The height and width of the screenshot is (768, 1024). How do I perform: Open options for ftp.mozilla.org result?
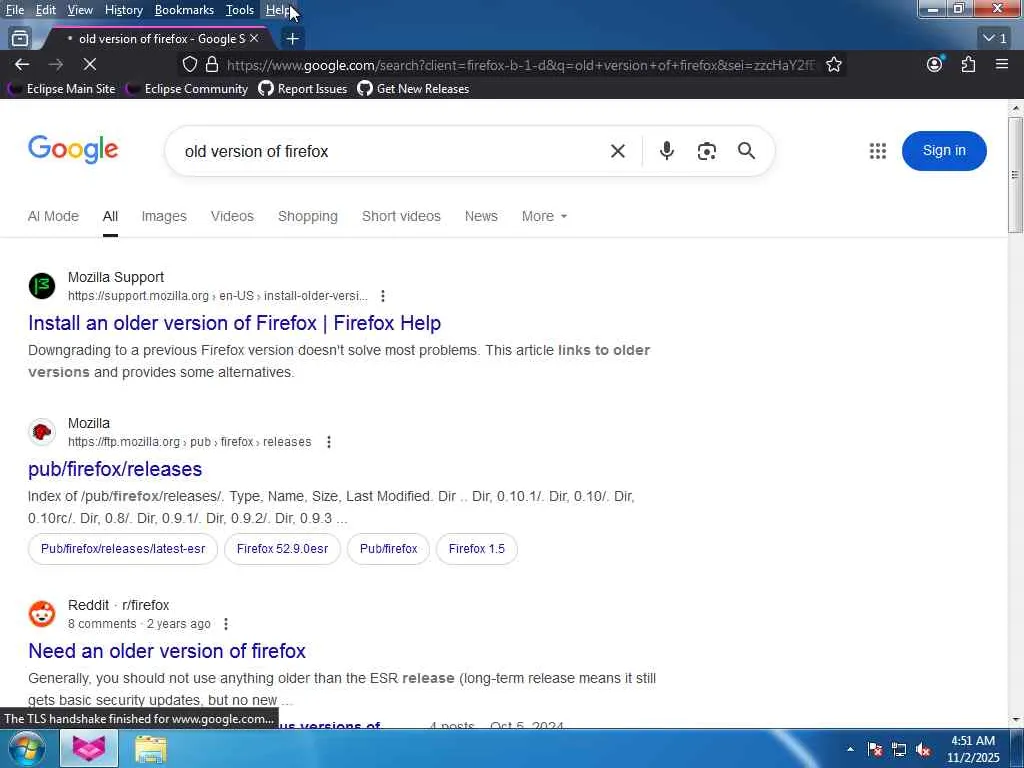[329, 442]
